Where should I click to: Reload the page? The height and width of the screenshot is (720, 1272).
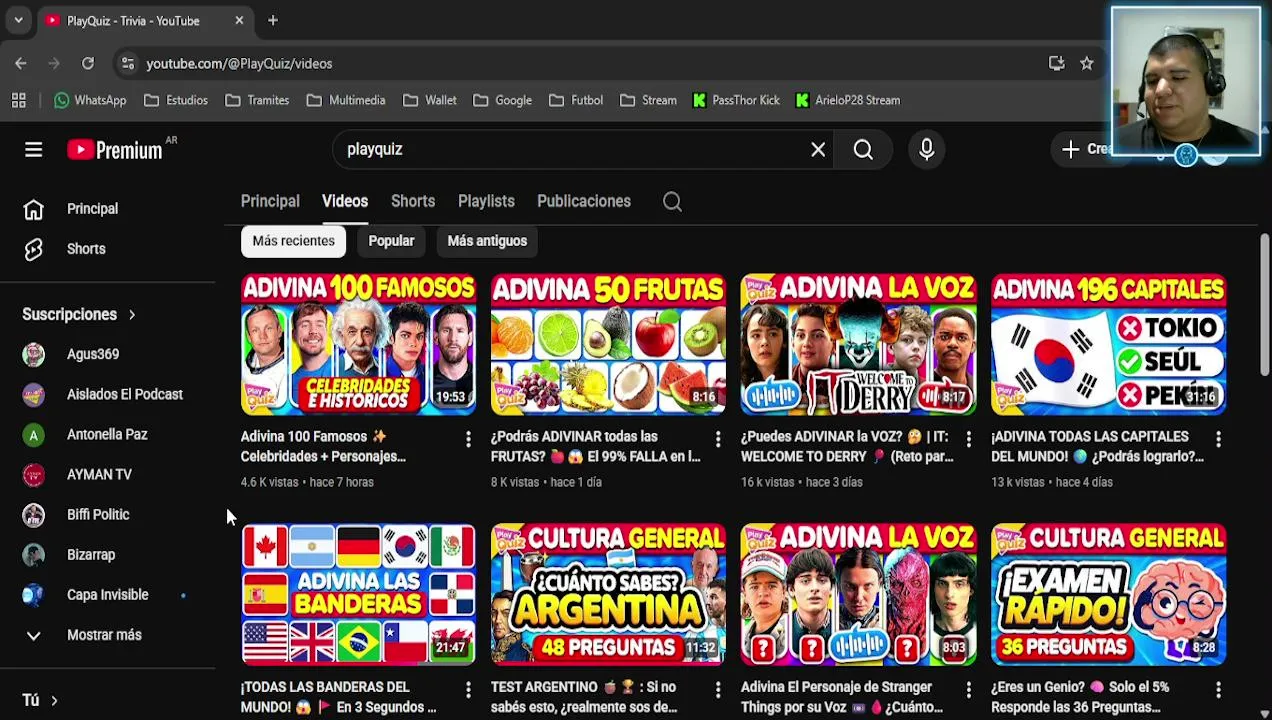click(88, 63)
